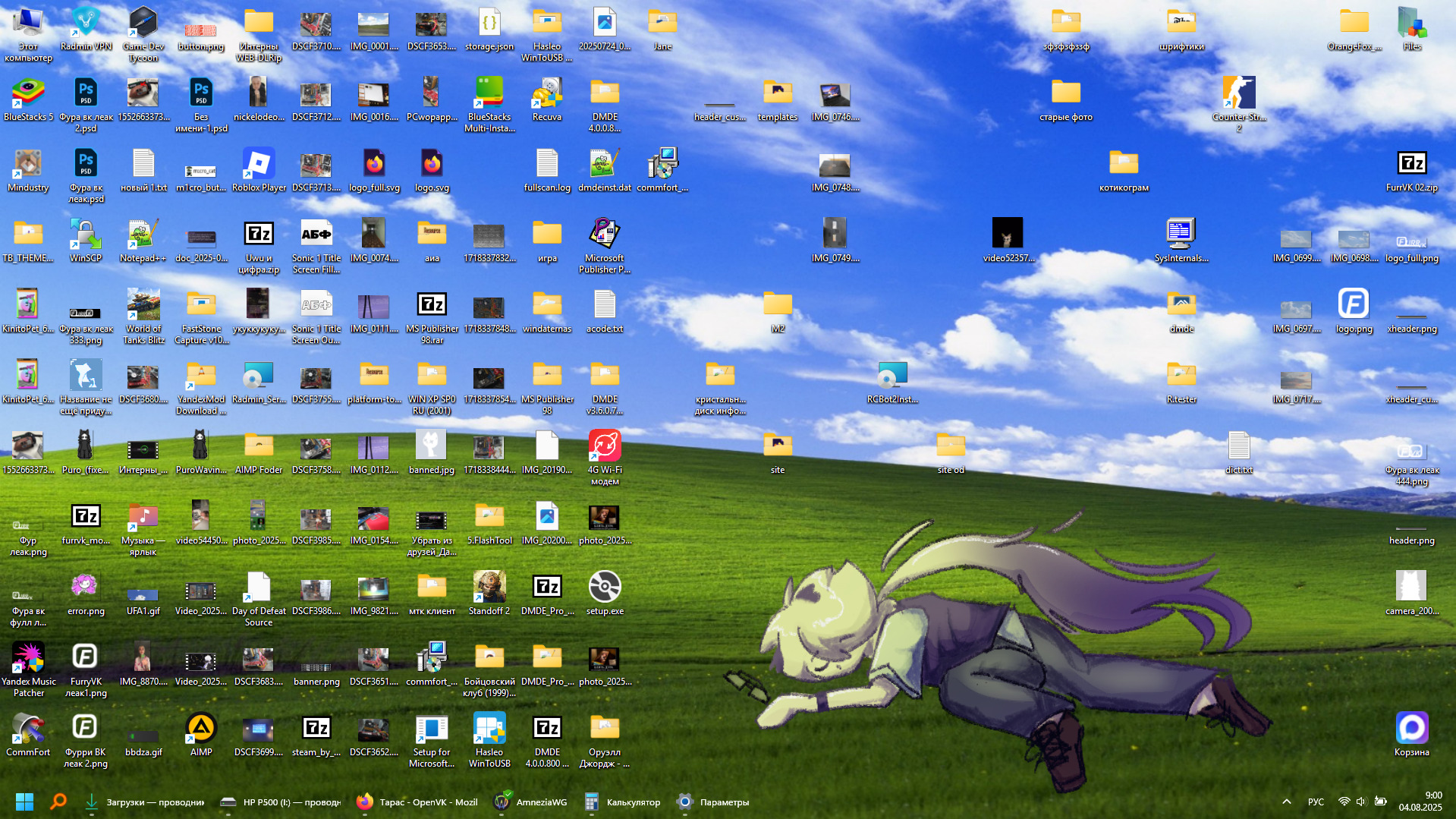Select the Radmin VPN shortcut
Screen dimensions: 1456x819
(x=86, y=29)
